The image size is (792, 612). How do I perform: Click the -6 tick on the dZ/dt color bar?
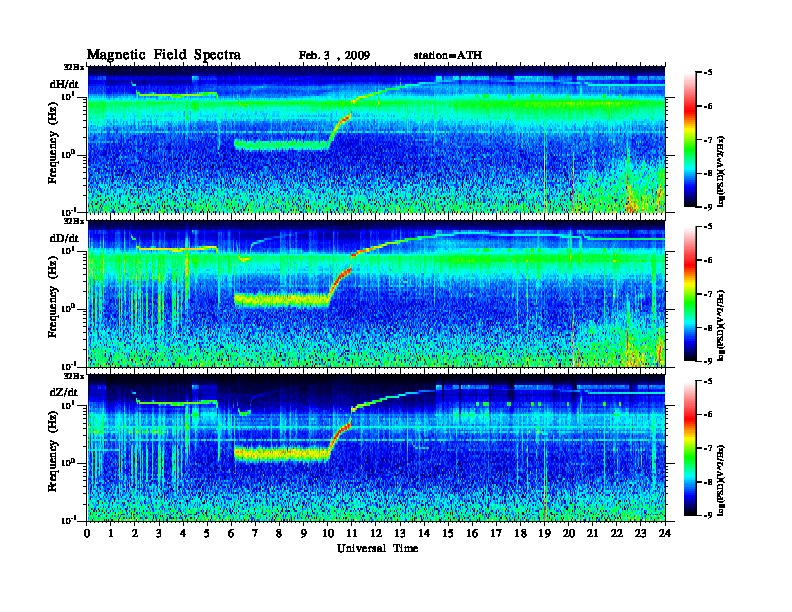click(x=708, y=415)
